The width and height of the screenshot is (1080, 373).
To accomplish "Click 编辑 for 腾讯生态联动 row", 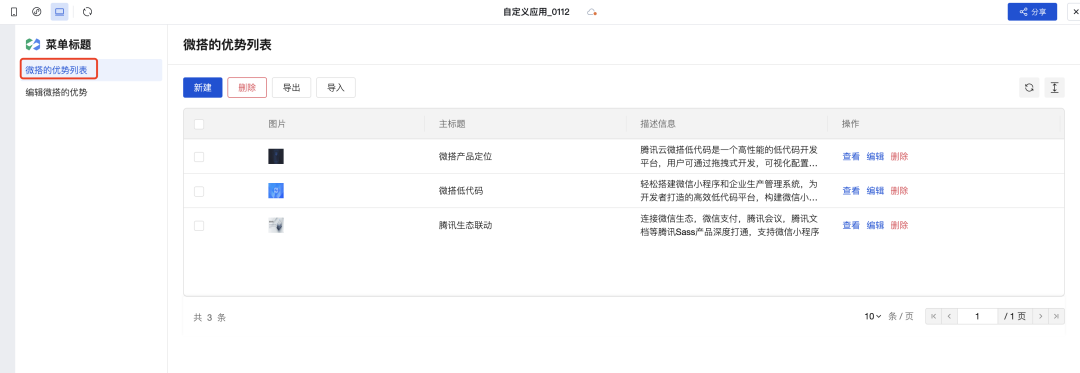I will click(x=875, y=225).
